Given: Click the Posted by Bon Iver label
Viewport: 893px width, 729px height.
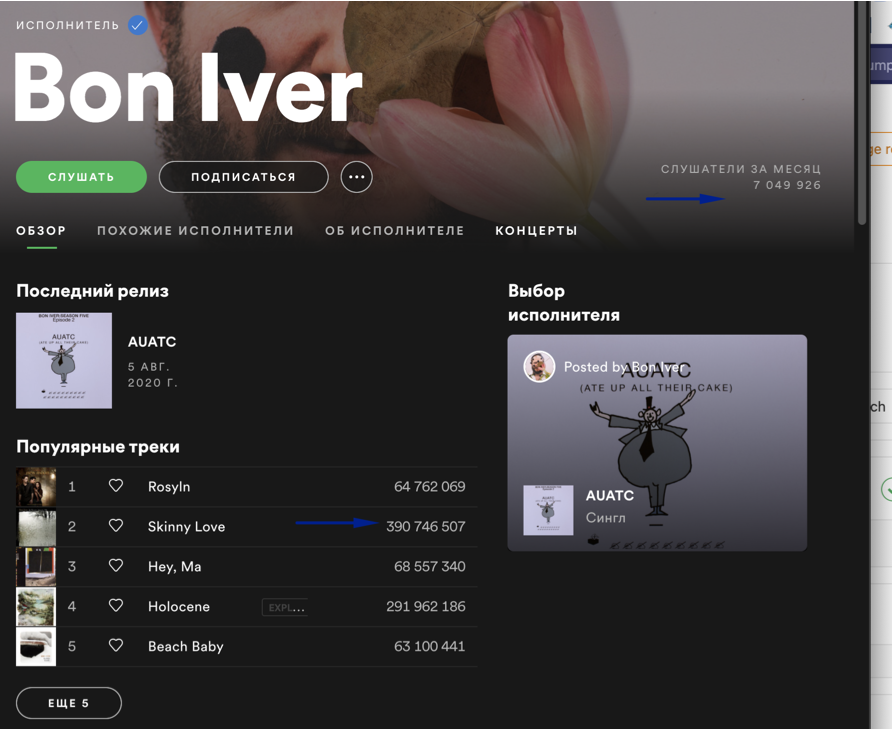Looking at the screenshot, I should coord(624,367).
